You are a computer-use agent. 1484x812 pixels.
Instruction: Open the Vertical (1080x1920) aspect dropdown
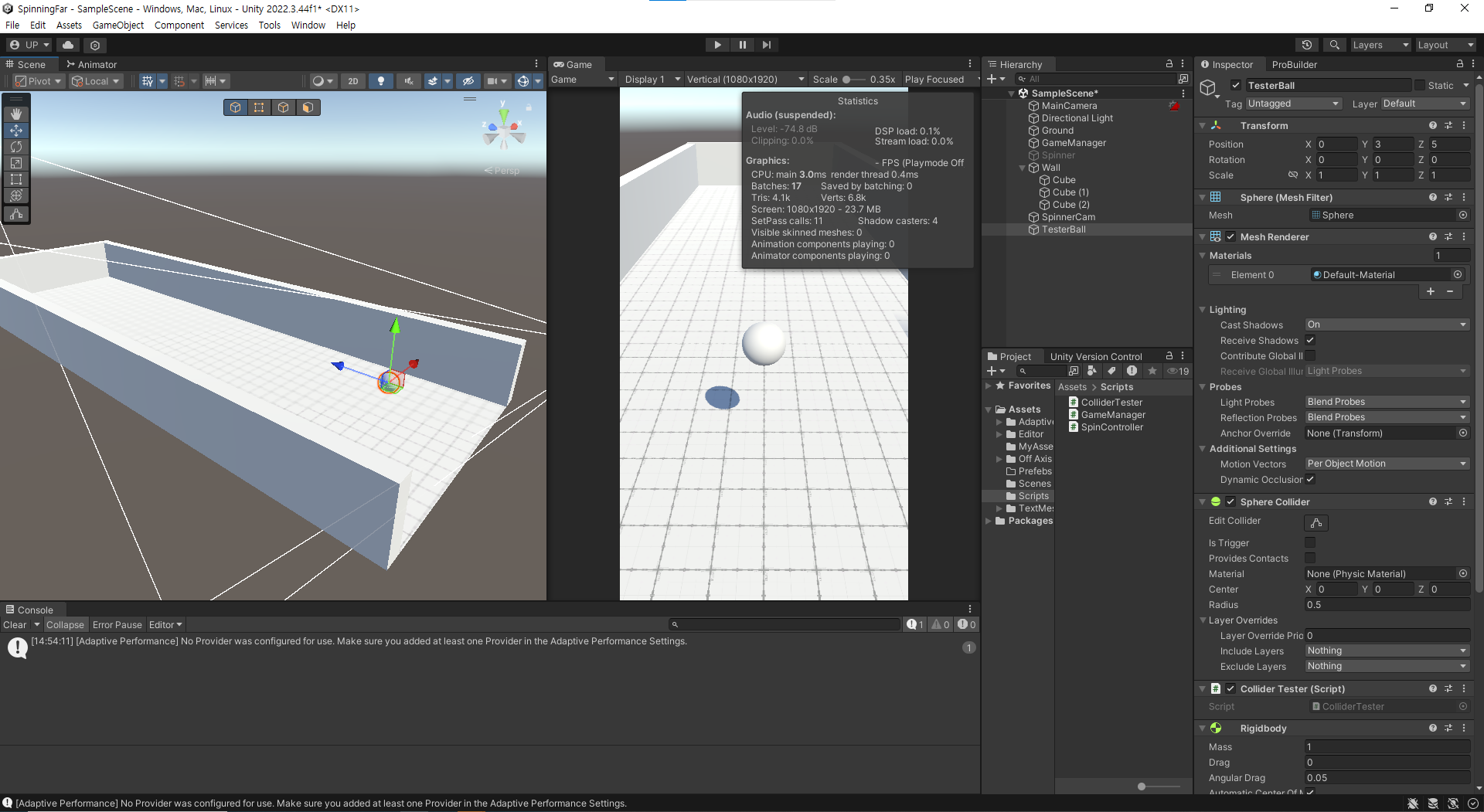[746, 79]
